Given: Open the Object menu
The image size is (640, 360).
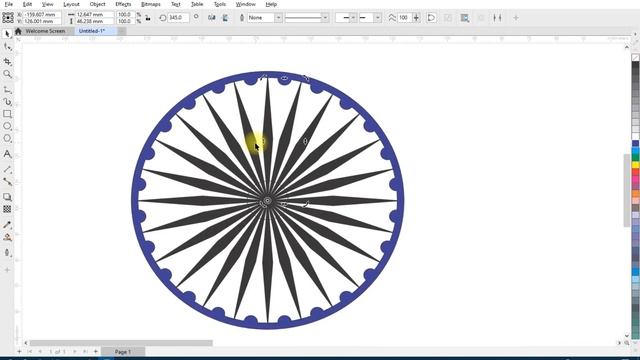Looking at the screenshot, I should [97, 4].
